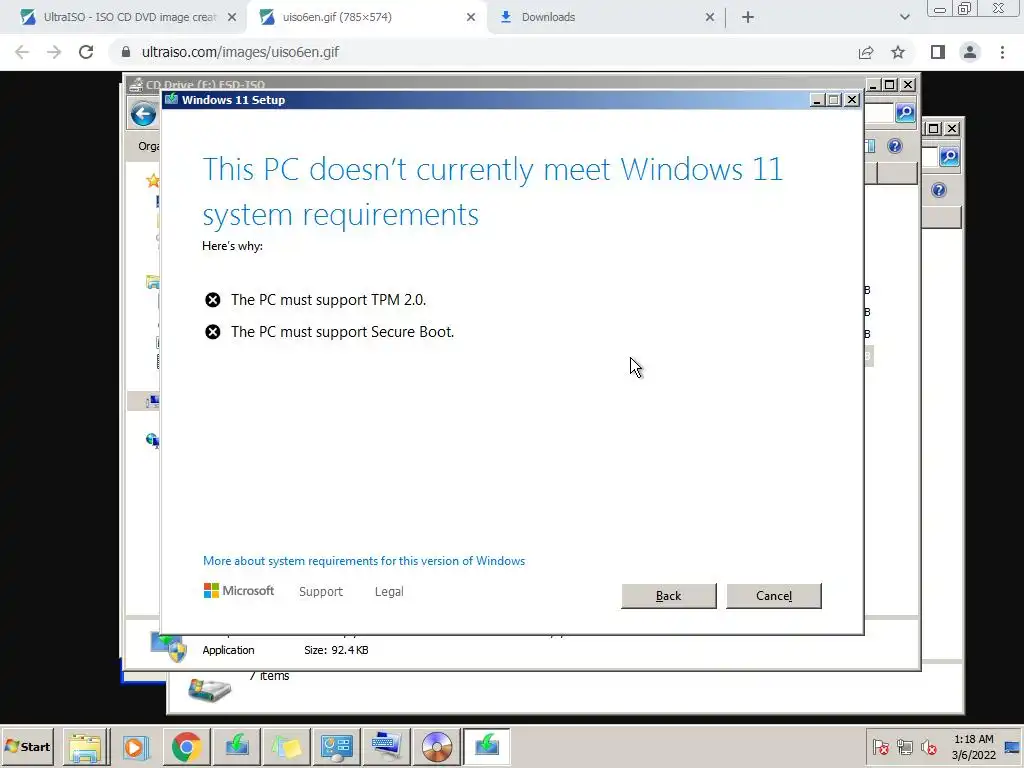Click the 1:18 AM clock
The height and width of the screenshot is (768, 1024).
pos(974,739)
